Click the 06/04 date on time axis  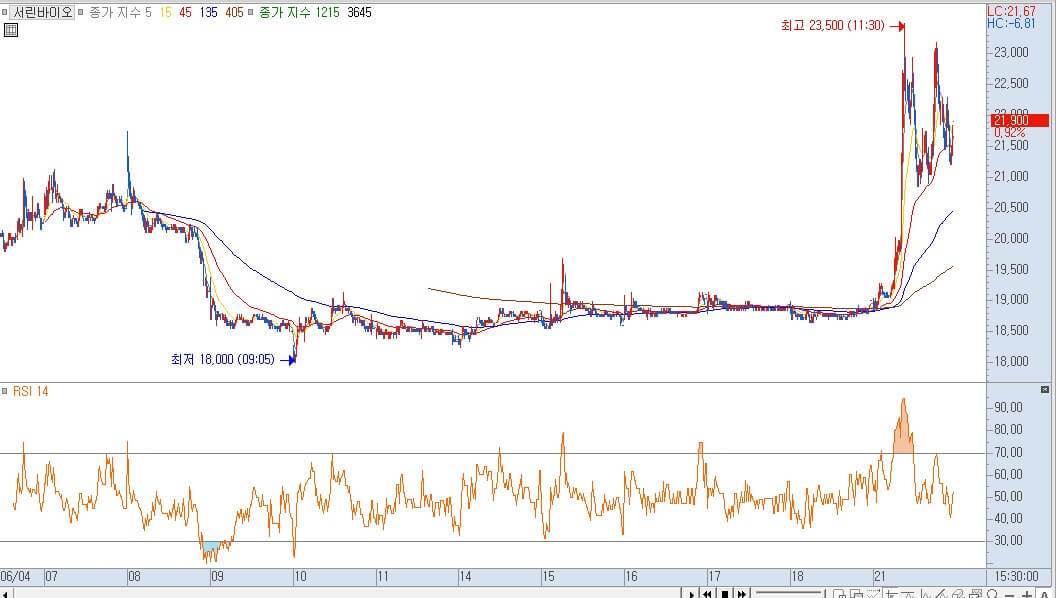coord(15,576)
